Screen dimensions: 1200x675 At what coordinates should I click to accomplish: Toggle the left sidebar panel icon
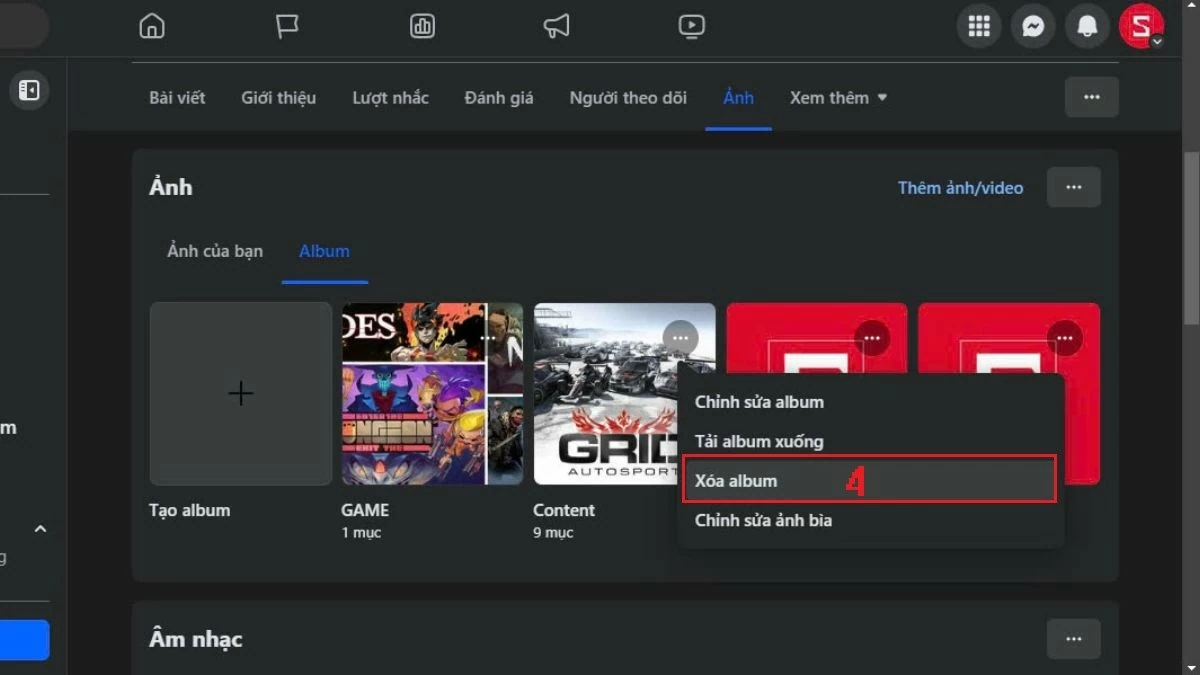click(x=29, y=91)
